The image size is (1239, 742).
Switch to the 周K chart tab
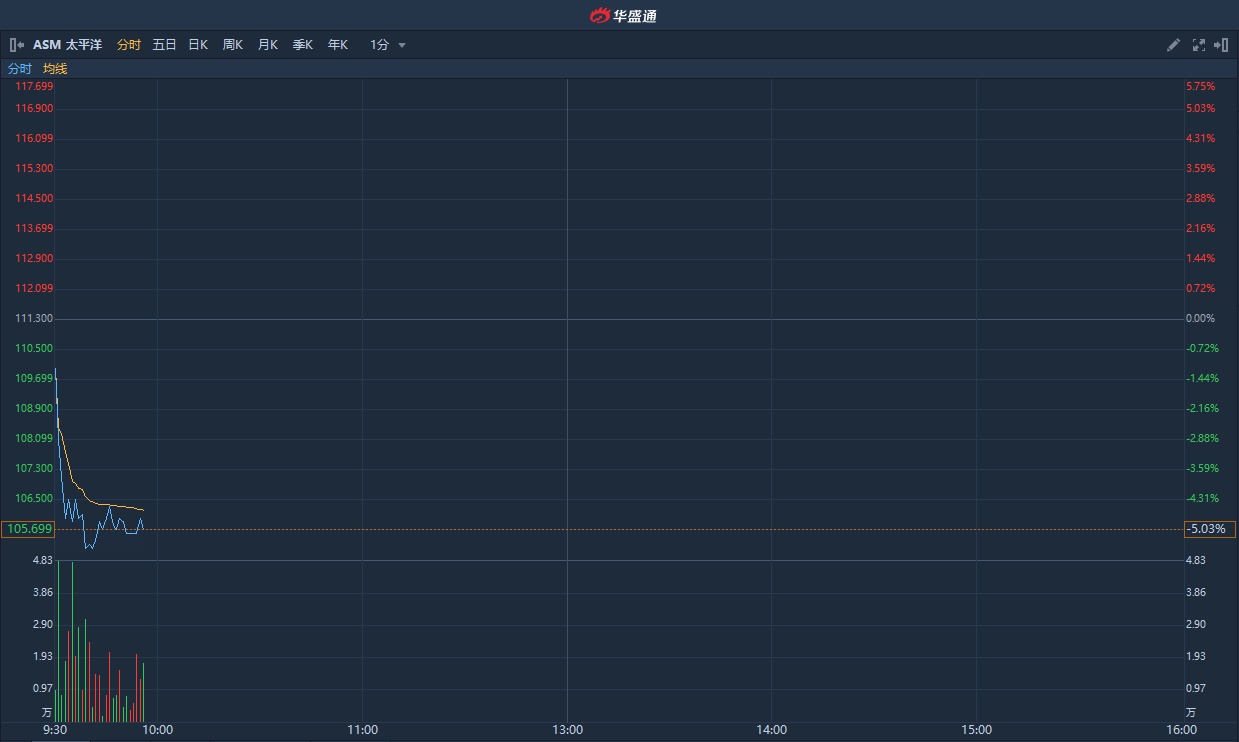tap(233, 45)
